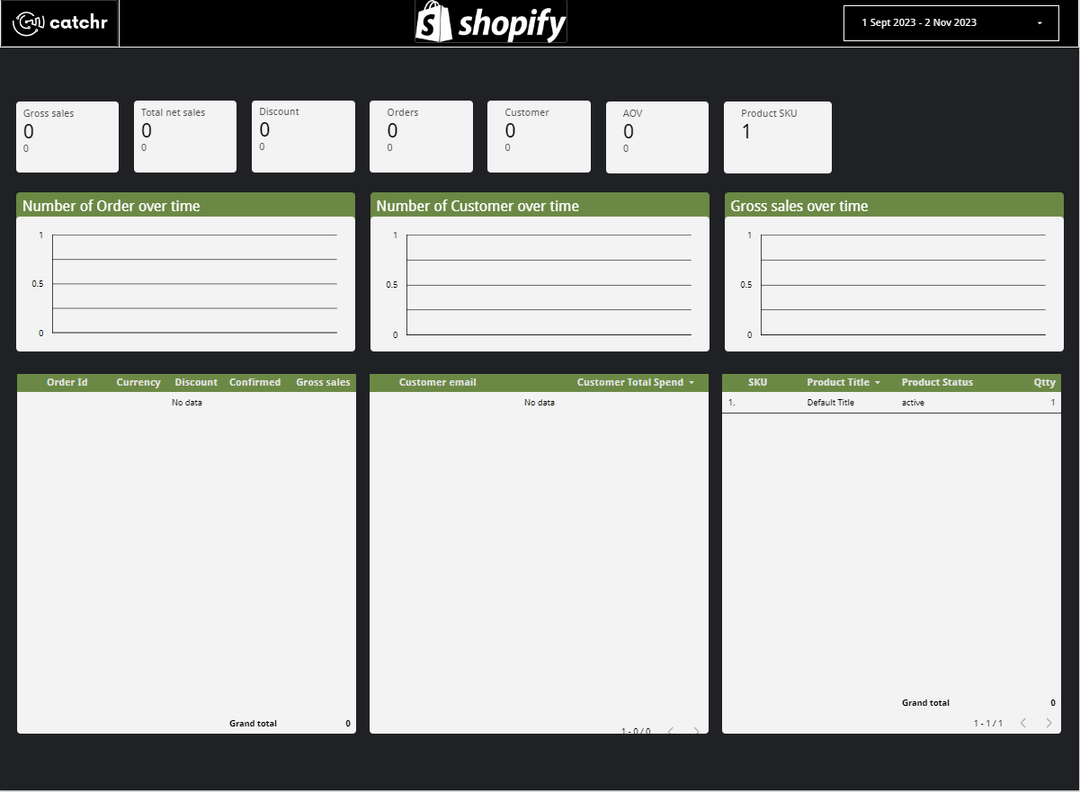The height and width of the screenshot is (792, 1080).
Task: Click the Currency column header
Action: coord(138,382)
